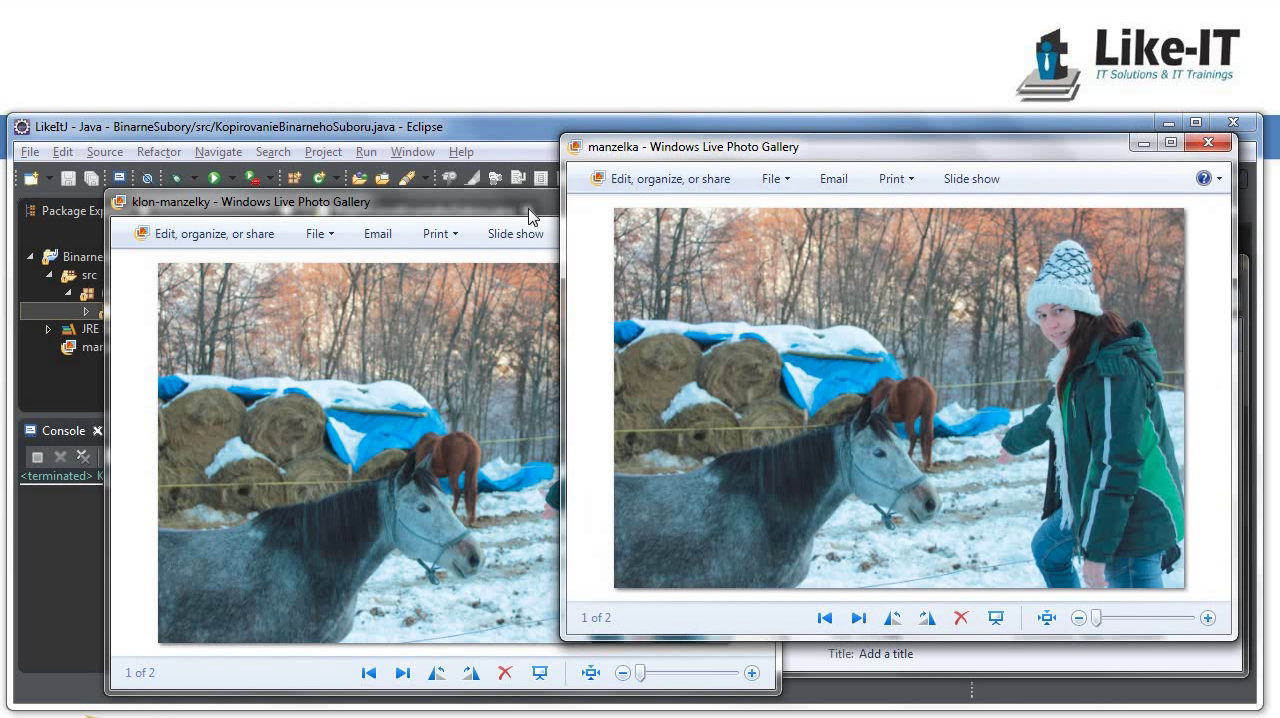The height and width of the screenshot is (718, 1280).
Task: Click Eclipse Save toolbar icon
Action: tap(68, 178)
